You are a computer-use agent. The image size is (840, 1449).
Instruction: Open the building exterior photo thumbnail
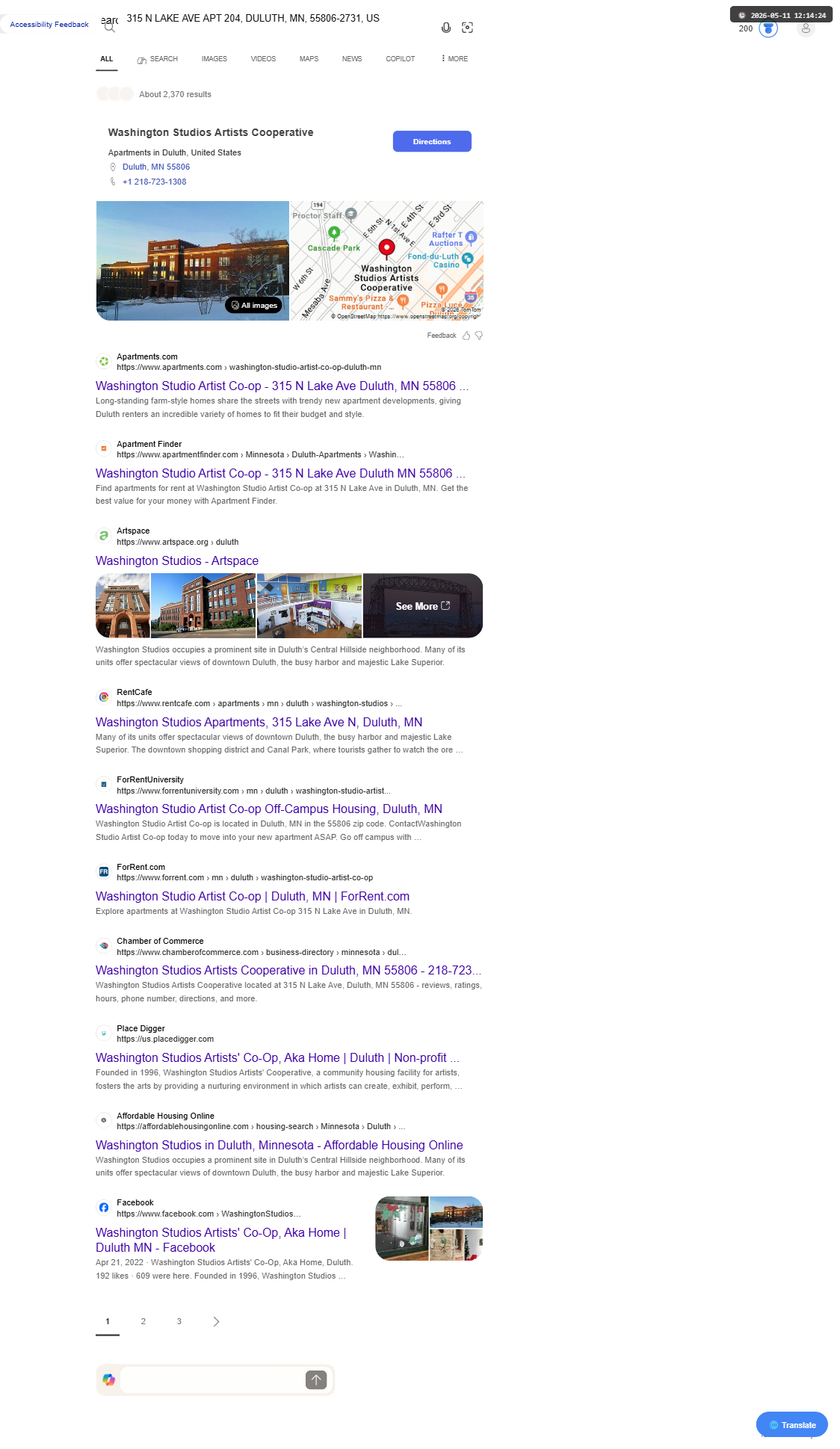pyautogui.click(x=193, y=261)
